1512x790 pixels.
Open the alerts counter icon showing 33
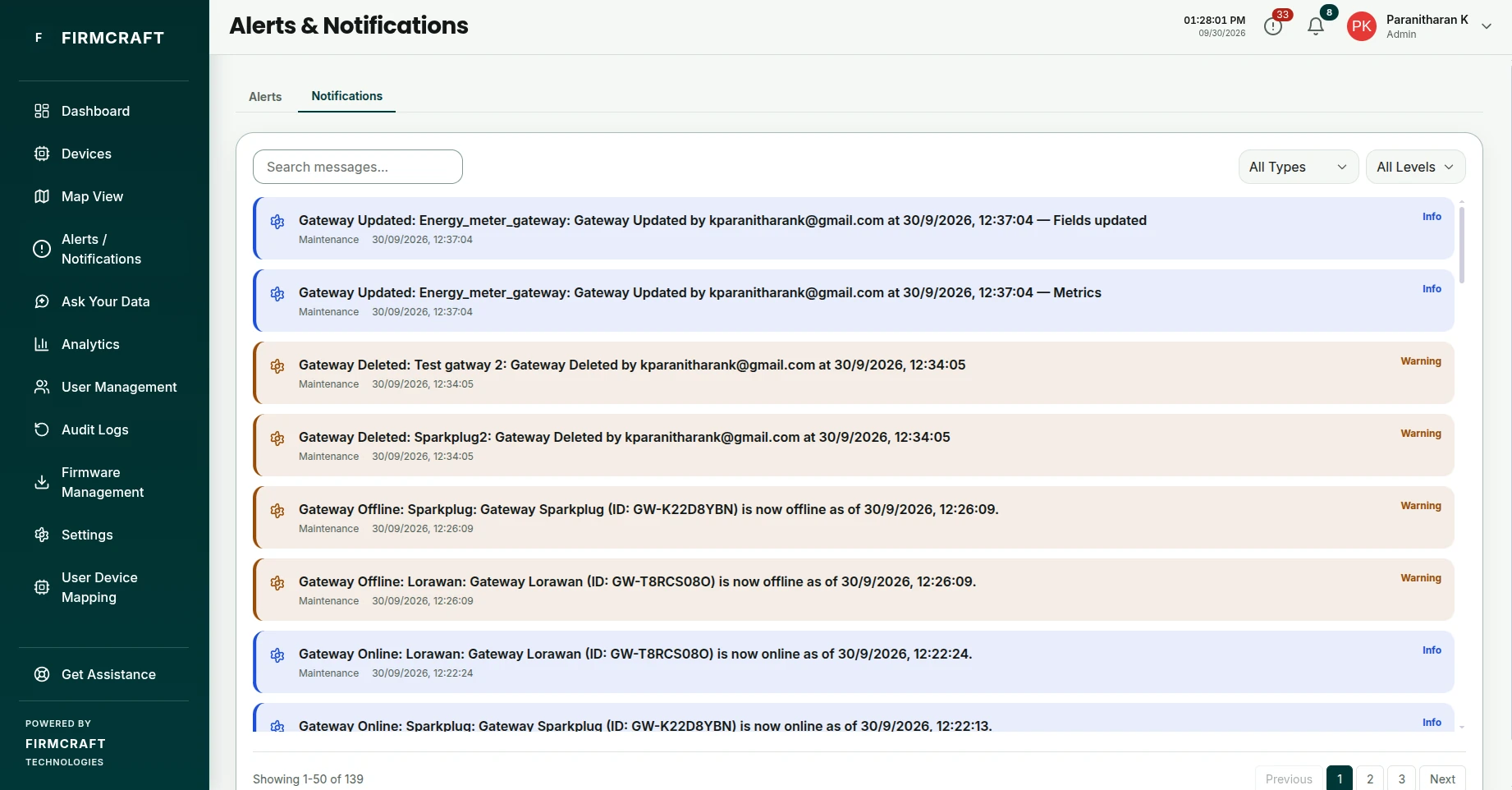pyautogui.click(x=1273, y=26)
